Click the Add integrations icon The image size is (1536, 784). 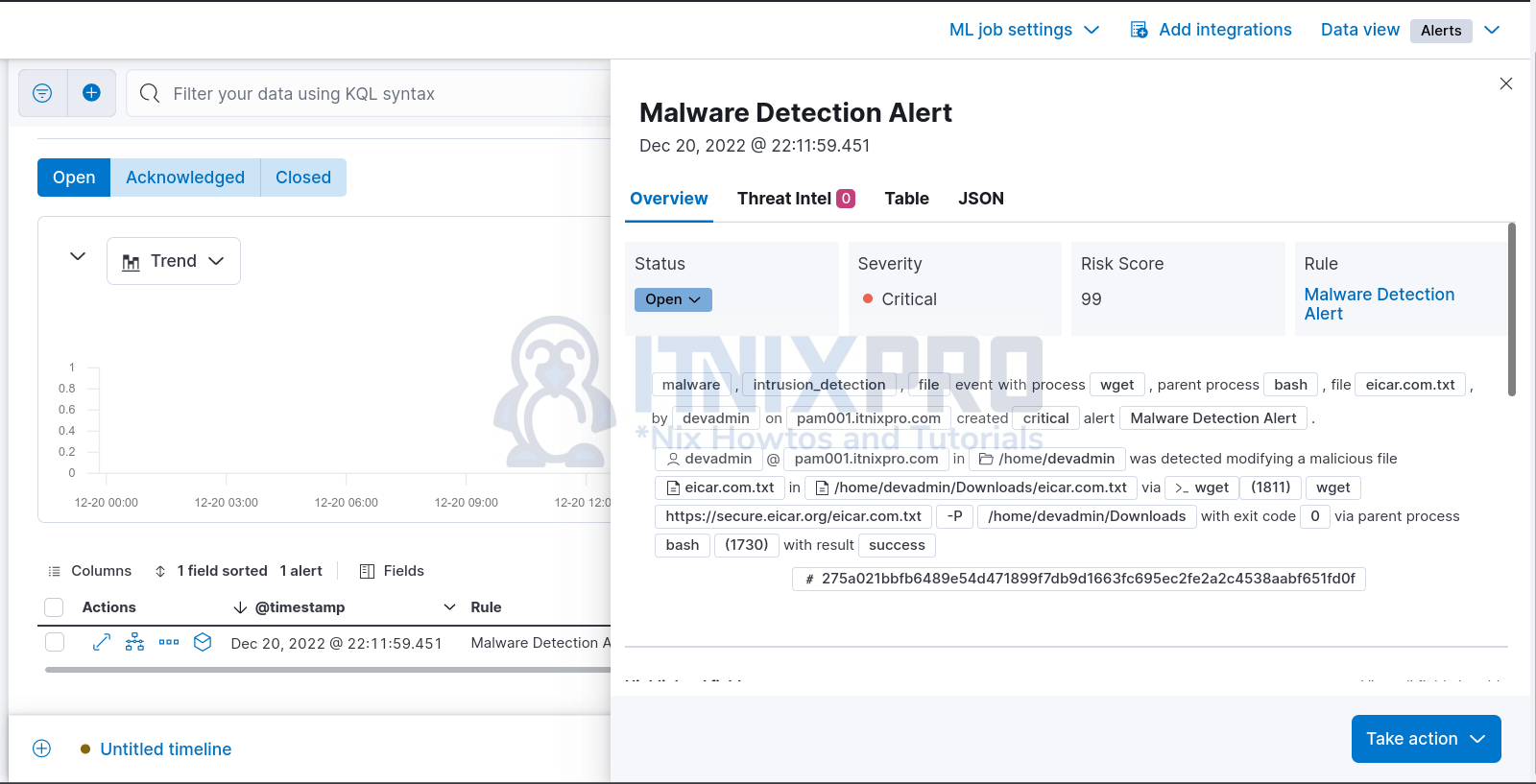(x=1139, y=30)
